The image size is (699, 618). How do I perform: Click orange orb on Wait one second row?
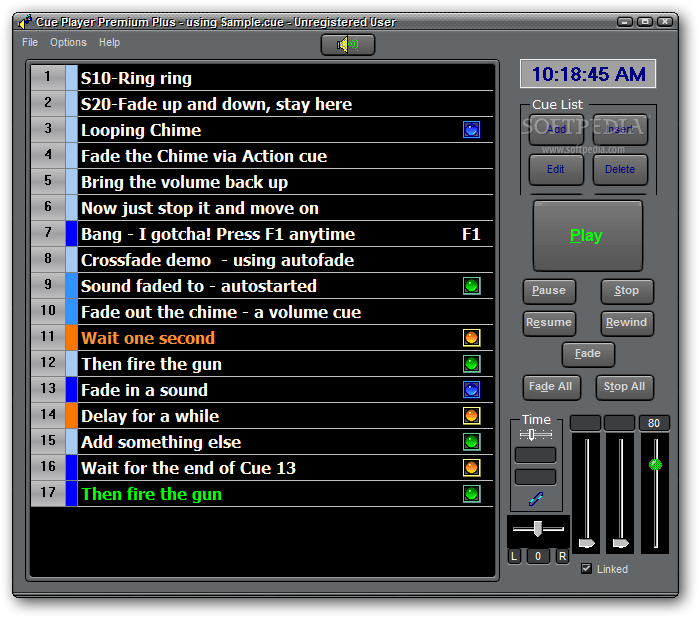(471, 338)
